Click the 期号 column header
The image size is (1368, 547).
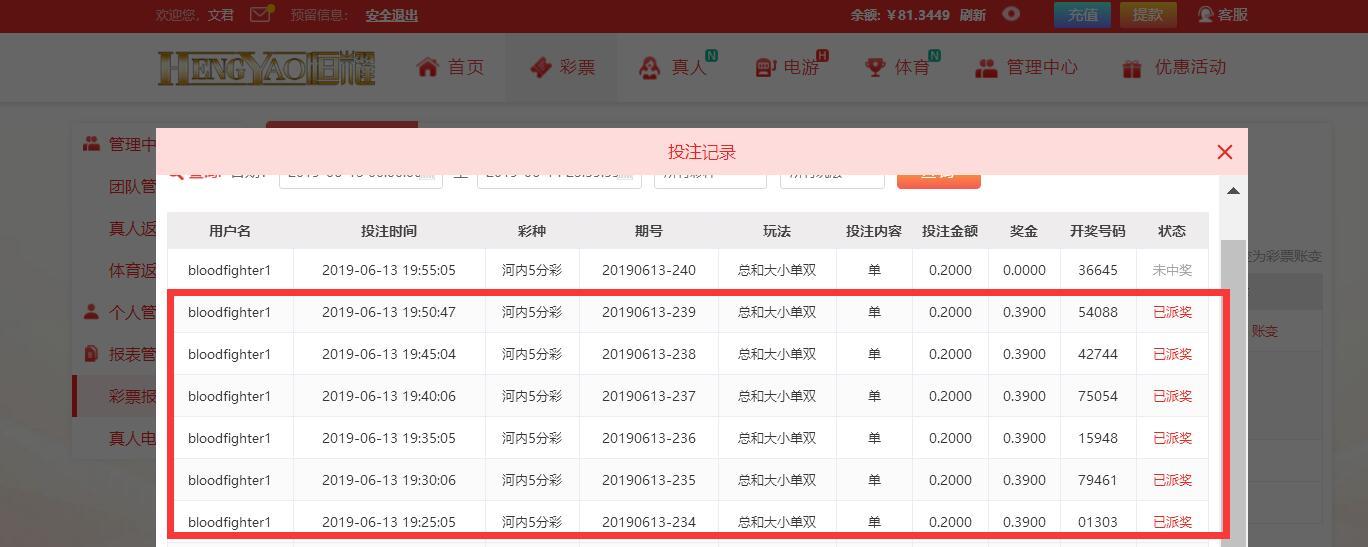[x=649, y=231]
